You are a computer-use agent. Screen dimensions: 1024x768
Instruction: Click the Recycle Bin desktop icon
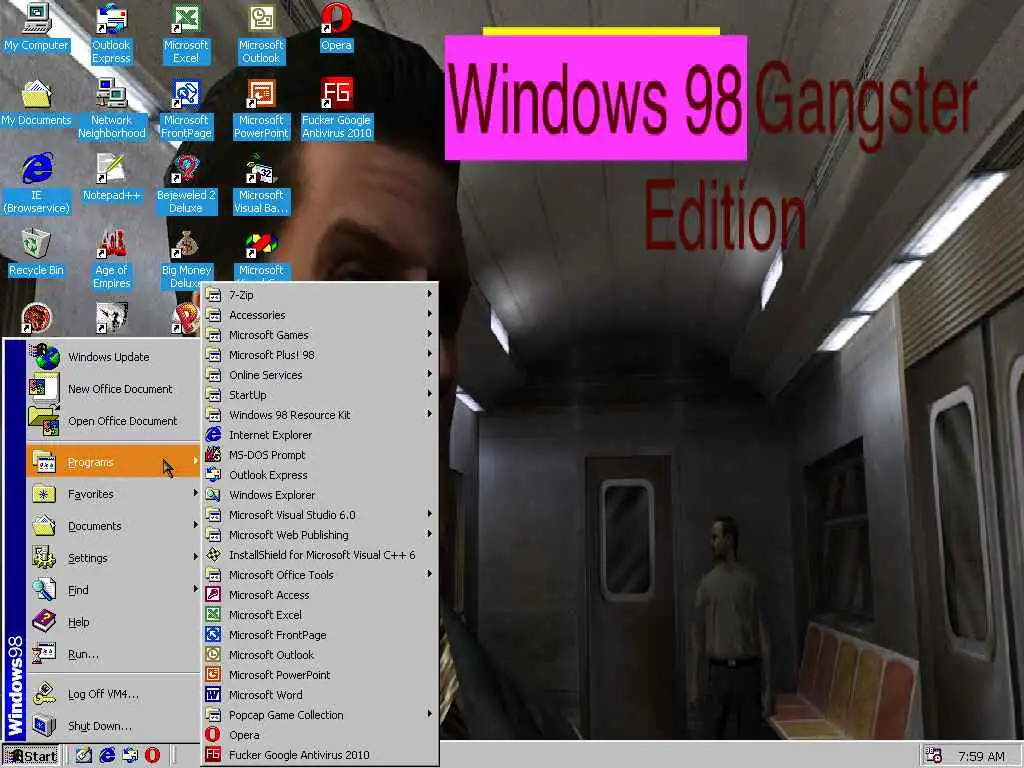click(x=36, y=253)
